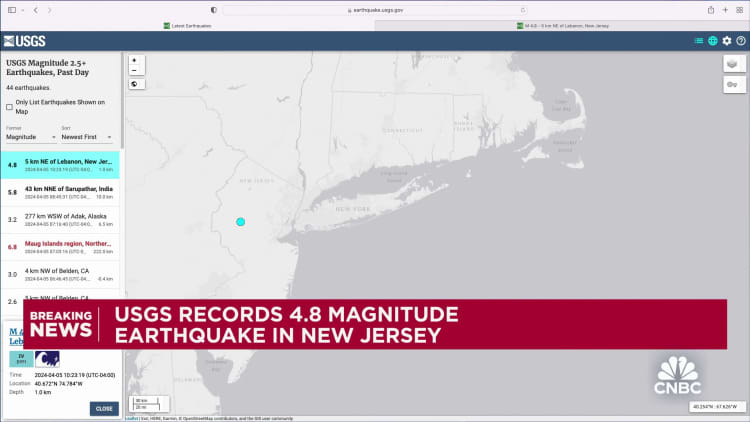The height and width of the screenshot is (422, 750).
Task: Add a new tab with the plus icon
Action: click(725, 10)
